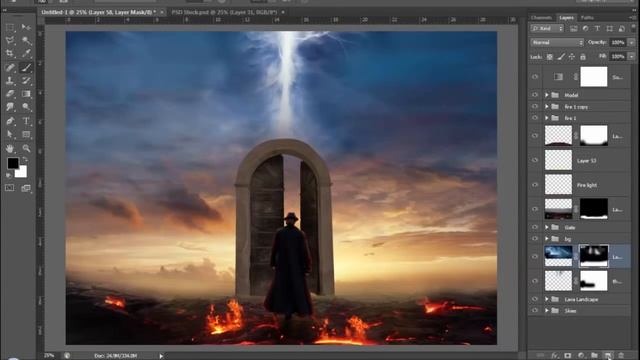
Task: Hide the Lava Landscape group
Action: 535,299
